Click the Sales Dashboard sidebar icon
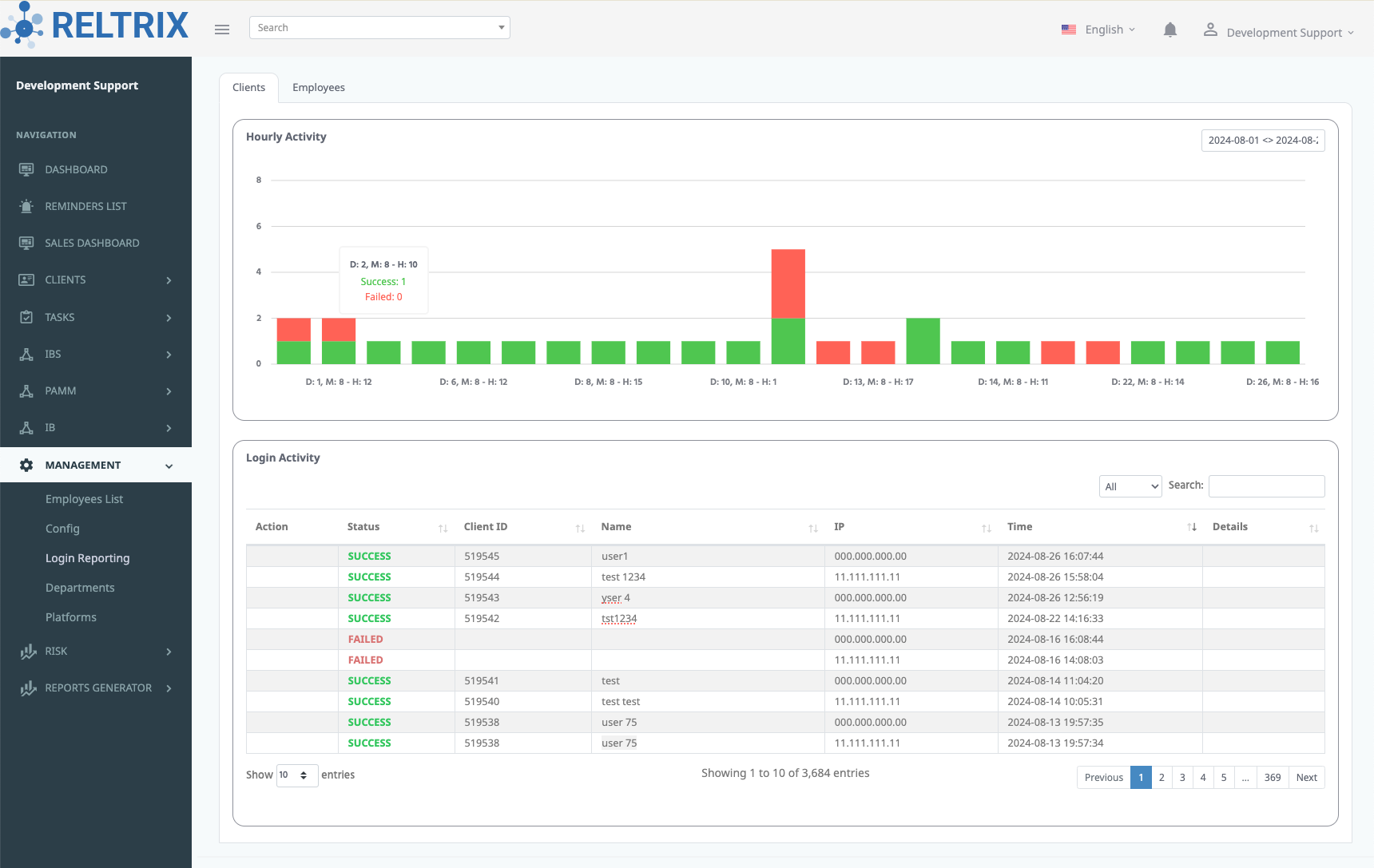The width and height of the screenshot is (1374, 868). pyautogui.click(x=26, y=243)
